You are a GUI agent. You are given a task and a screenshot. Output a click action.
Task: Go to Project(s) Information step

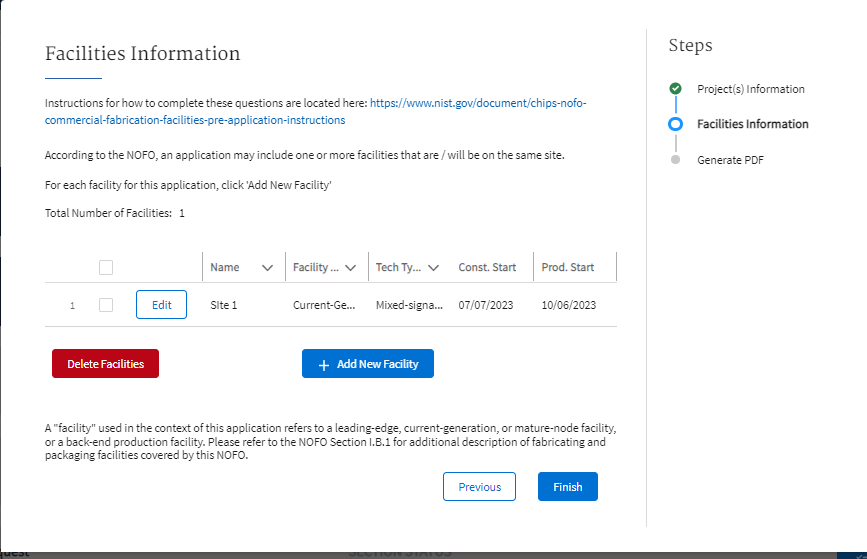click(x=750, y=89)
